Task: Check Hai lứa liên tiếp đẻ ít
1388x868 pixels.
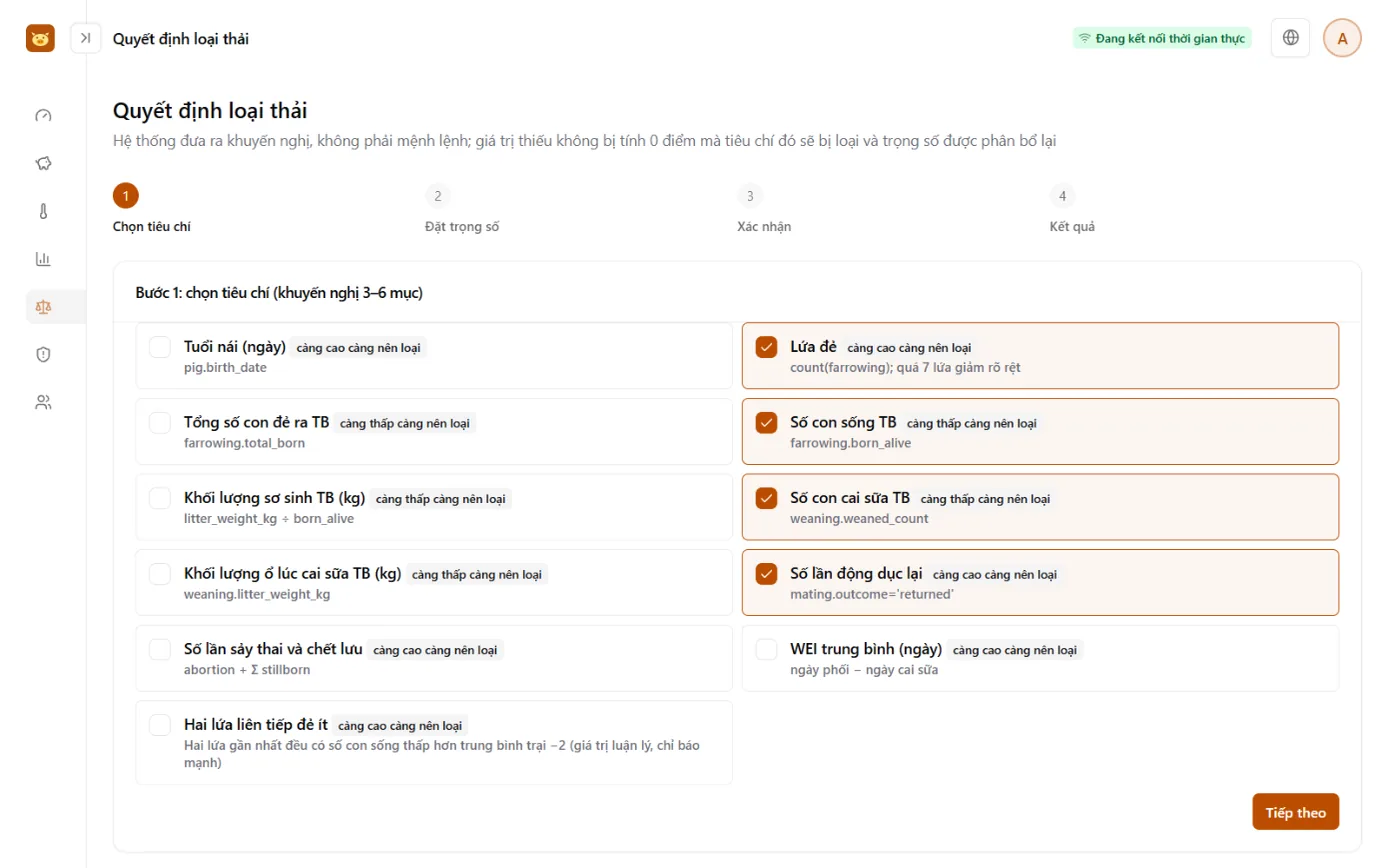Action: pyautogui.click(x=160, y=725)
